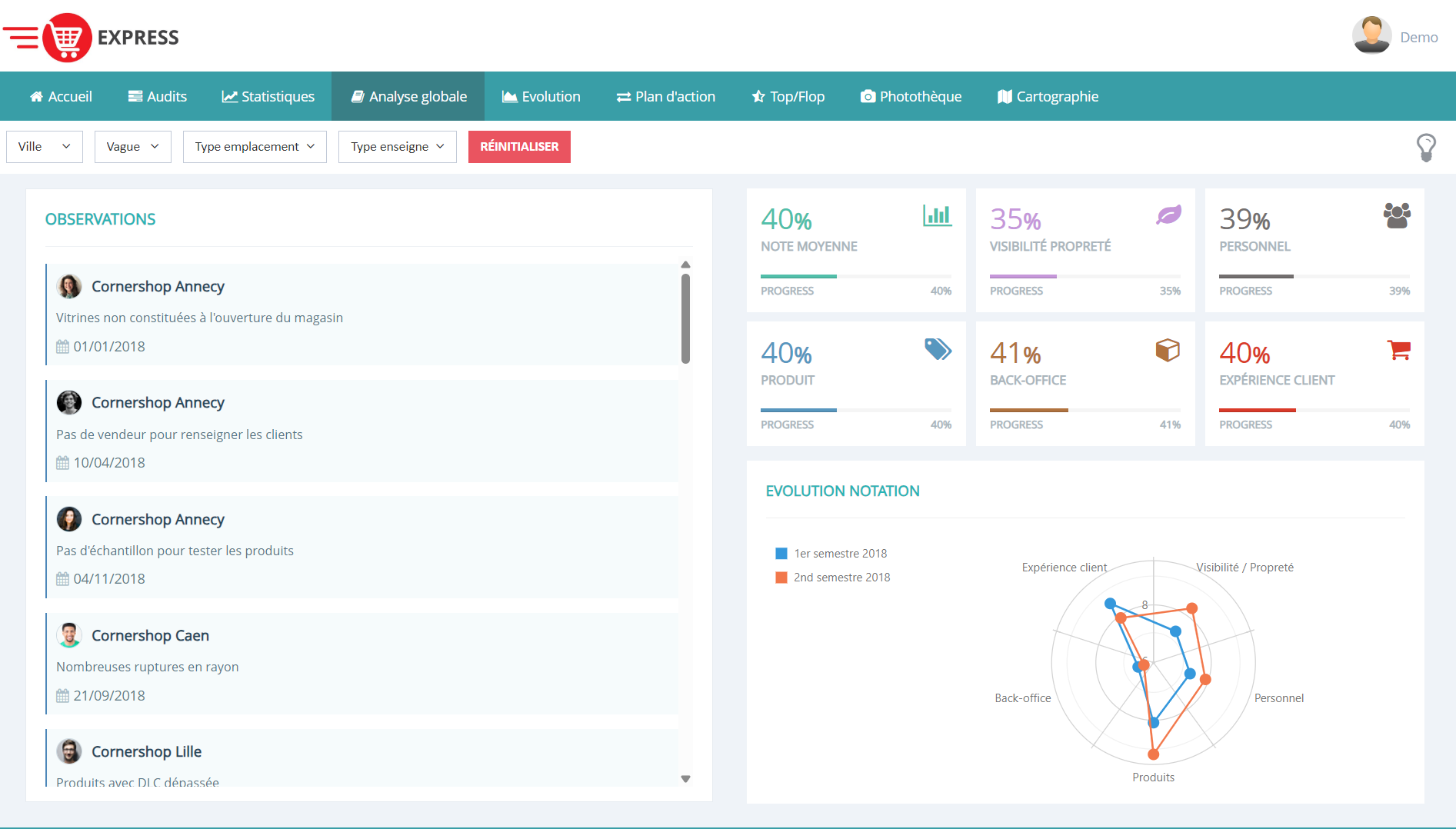Open the Cornershop Caen observation entry
Image resolution: width=1456 pixels, height=829 pixels.
tap(362, 664)
